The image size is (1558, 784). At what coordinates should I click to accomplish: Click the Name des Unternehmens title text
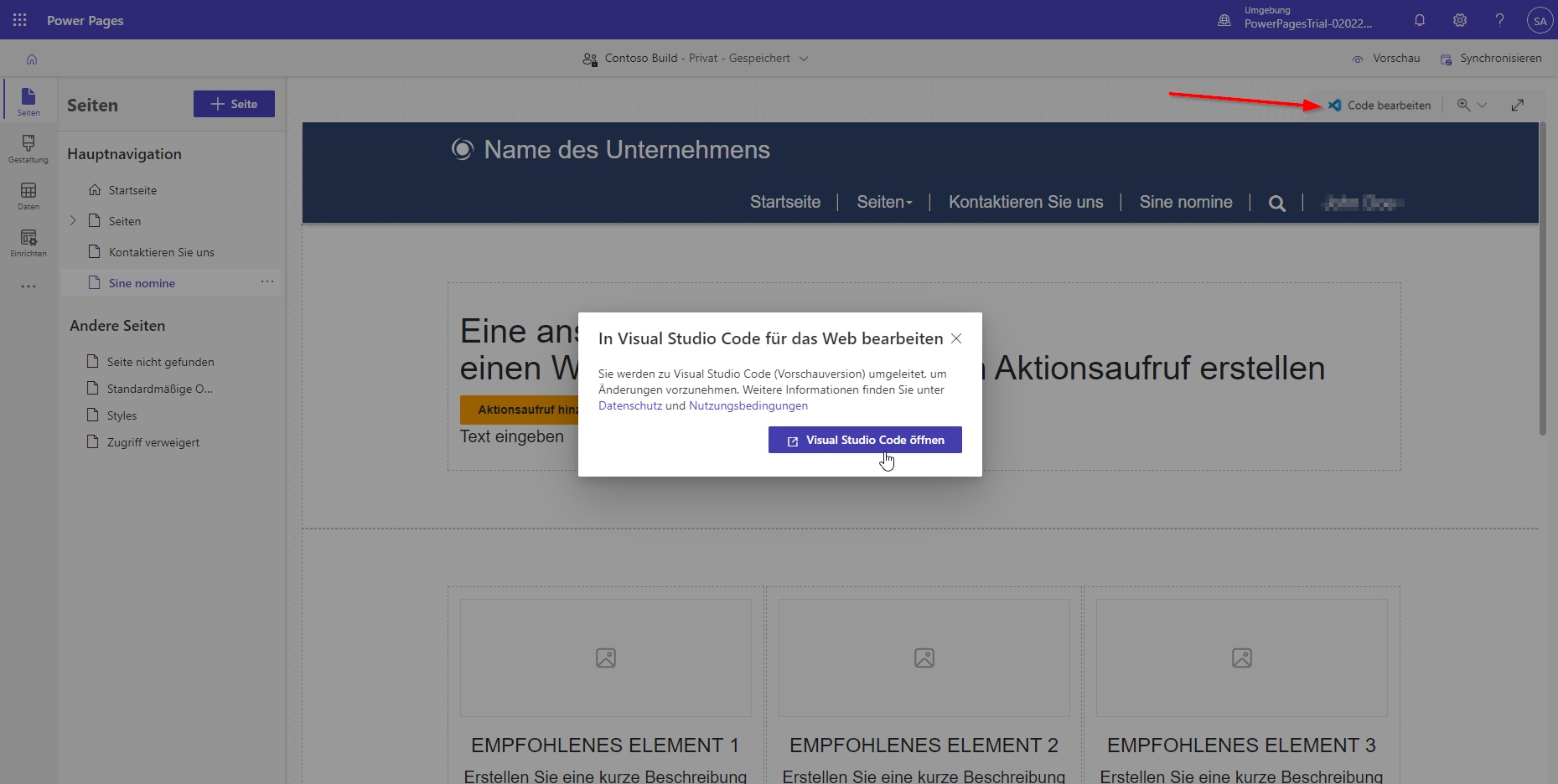(627, 149)
